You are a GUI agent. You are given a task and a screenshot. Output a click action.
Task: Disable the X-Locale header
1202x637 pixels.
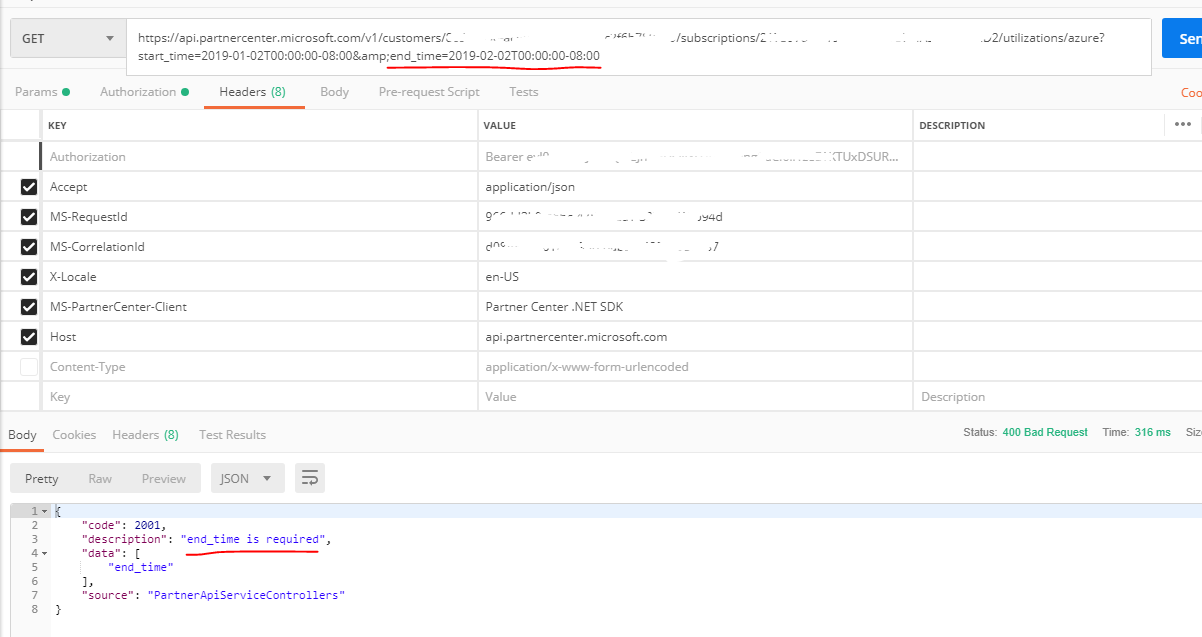tap(26, 276)
